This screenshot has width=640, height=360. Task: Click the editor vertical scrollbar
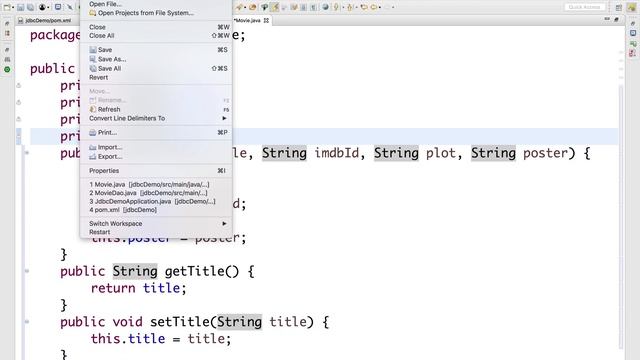point(621,216)
